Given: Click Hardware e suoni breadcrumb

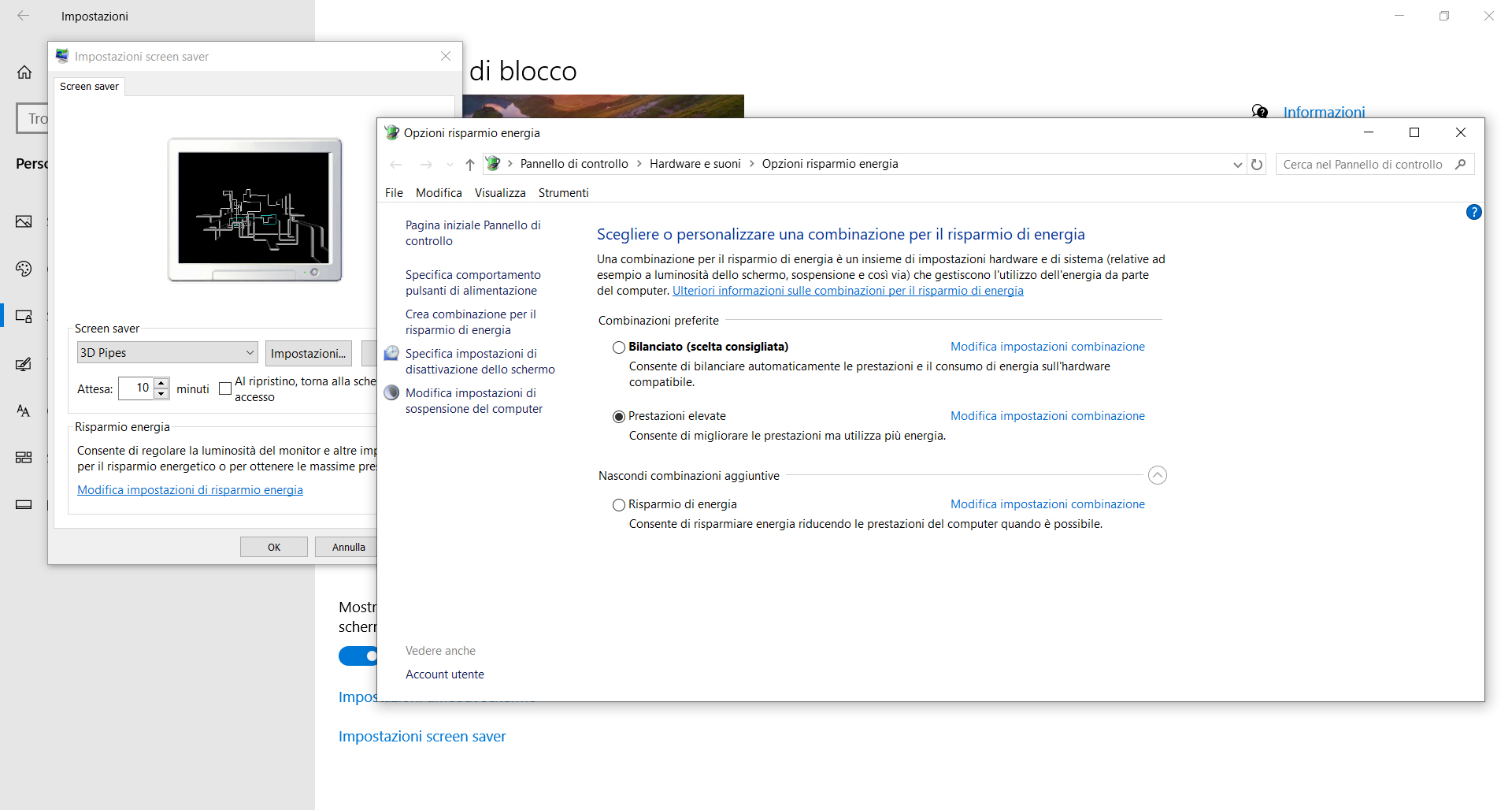Looking at the screenshot, I should 695,164.
